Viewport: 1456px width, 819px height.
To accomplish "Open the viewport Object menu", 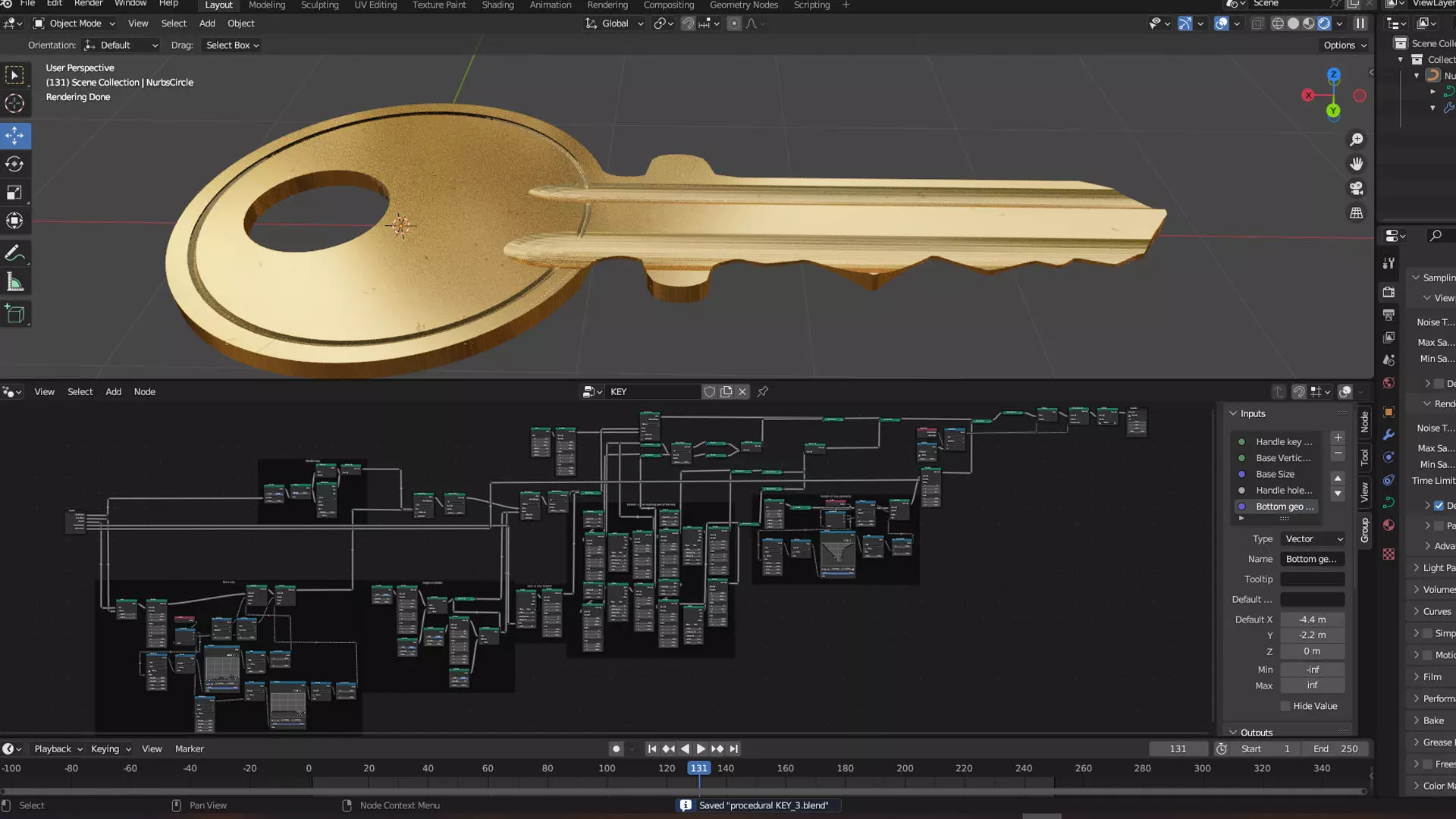I will (241, 24).
